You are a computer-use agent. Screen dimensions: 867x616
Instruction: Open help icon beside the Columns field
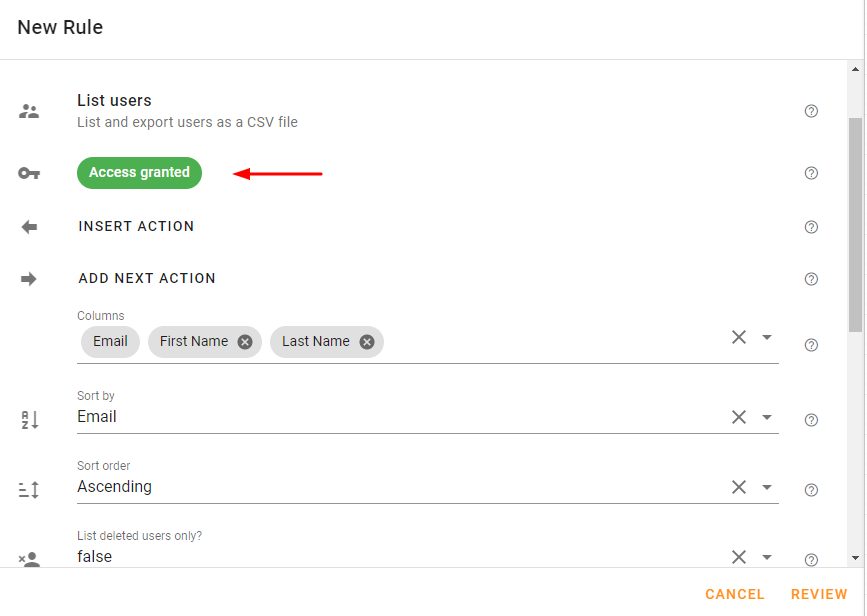(811, 345)
